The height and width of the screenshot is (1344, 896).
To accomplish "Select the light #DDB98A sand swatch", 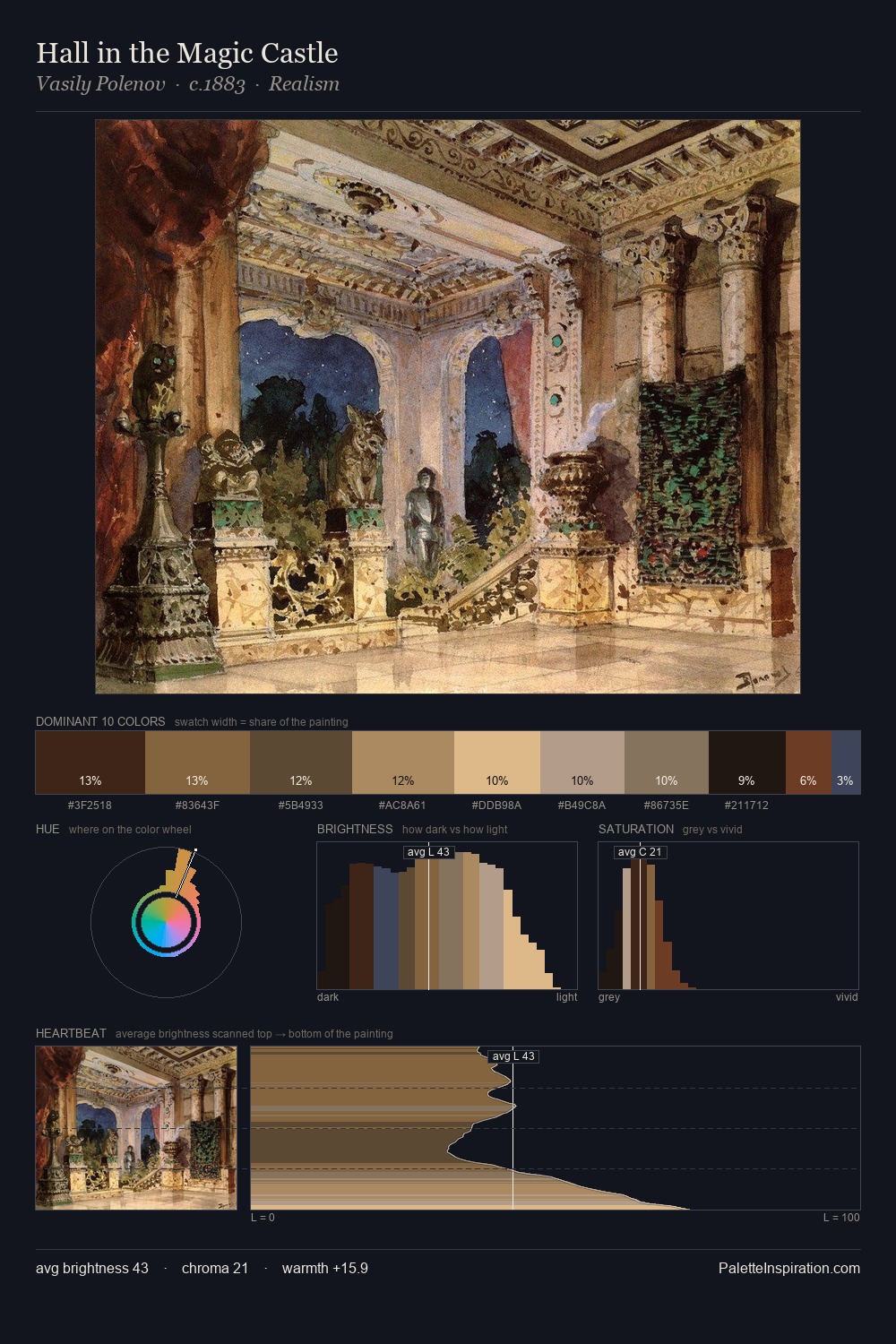I will 497,762.
